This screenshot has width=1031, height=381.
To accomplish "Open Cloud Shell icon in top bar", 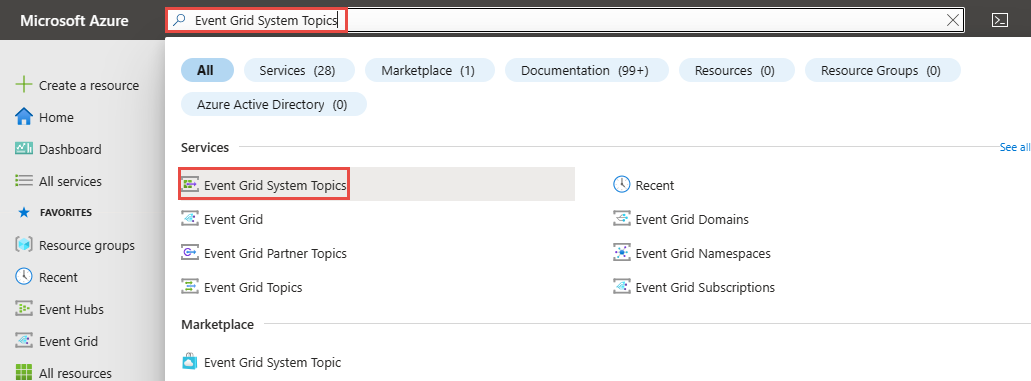I will 999,20.
